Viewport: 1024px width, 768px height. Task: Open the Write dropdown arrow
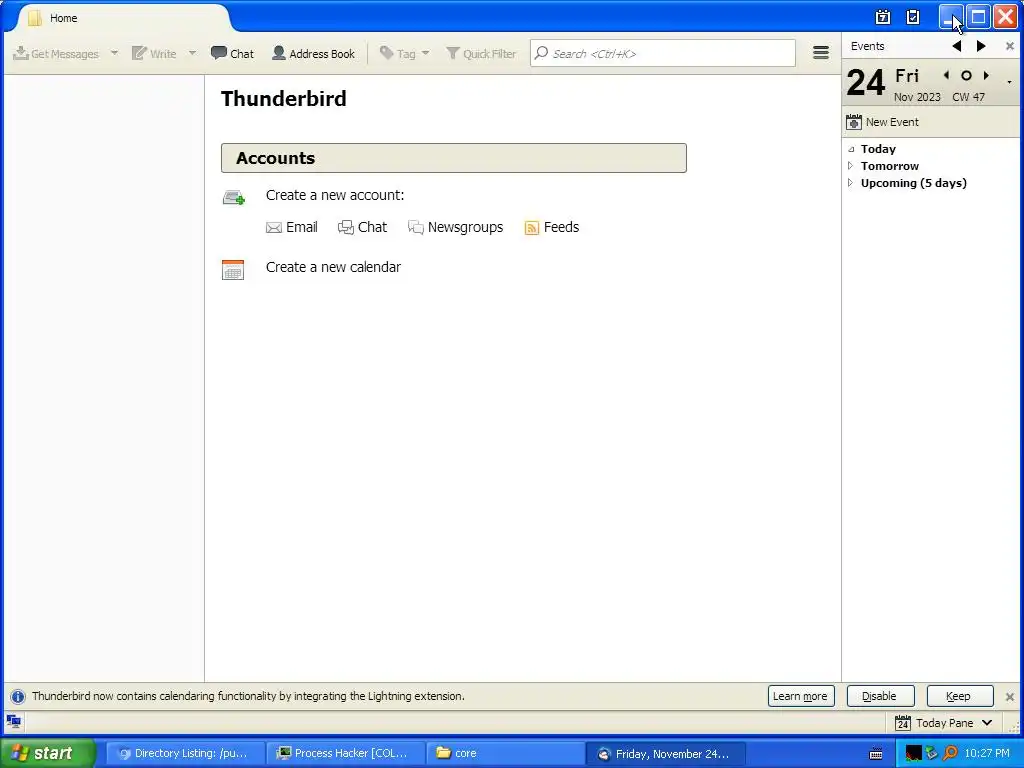193,53
